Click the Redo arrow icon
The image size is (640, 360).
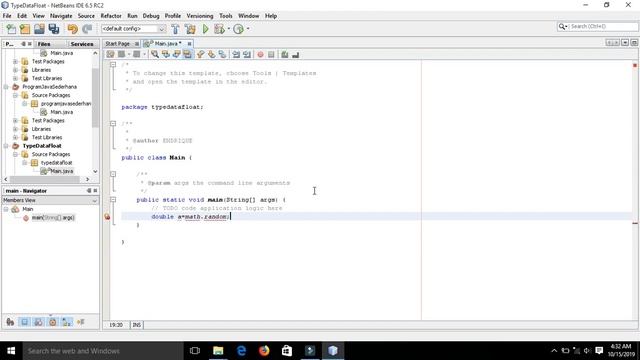[87, 29]
